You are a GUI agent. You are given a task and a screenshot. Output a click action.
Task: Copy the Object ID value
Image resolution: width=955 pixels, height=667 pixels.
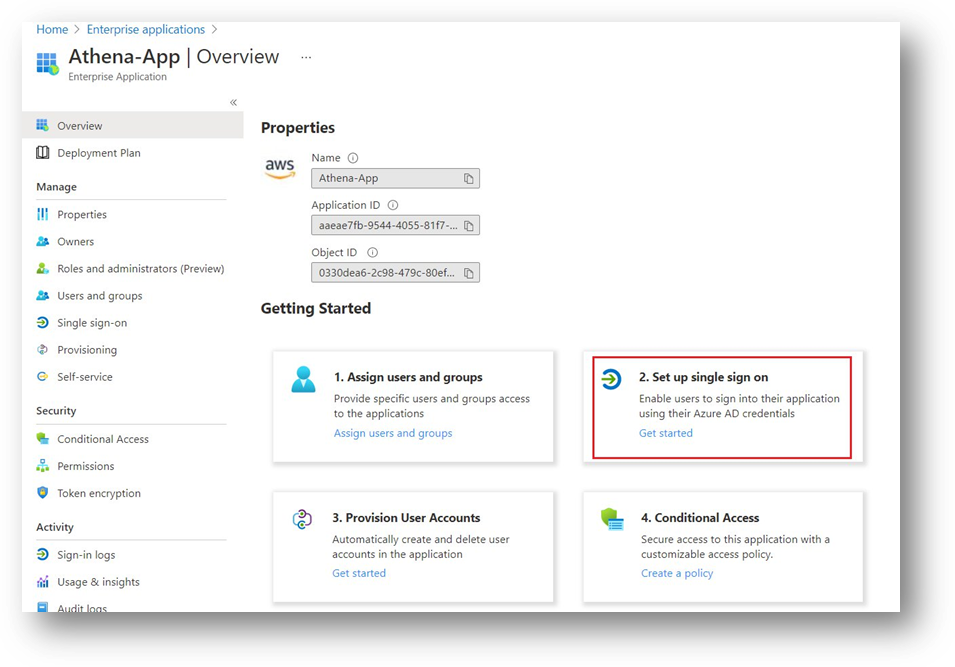(x=468, y=273)
